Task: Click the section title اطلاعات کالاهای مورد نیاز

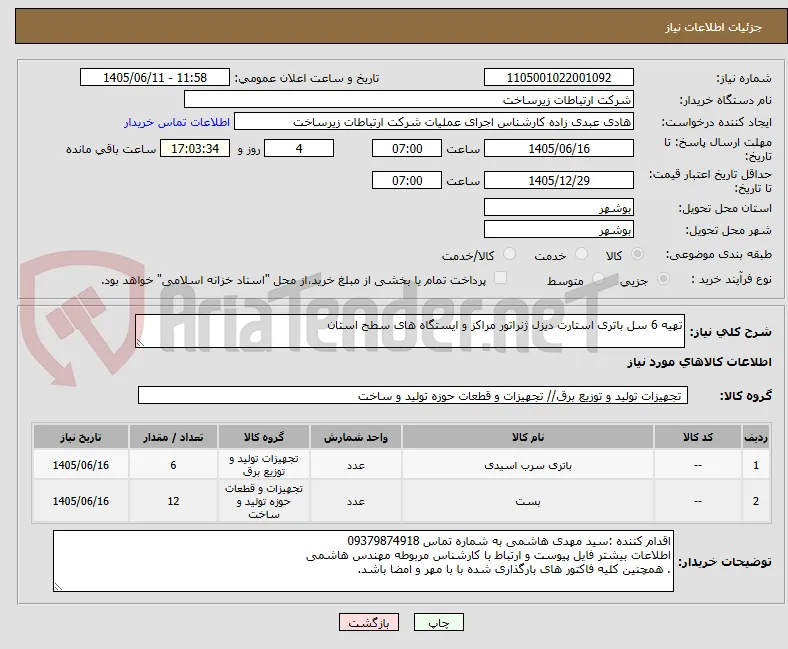Action: pyautogui.click(x=699, y=362)
